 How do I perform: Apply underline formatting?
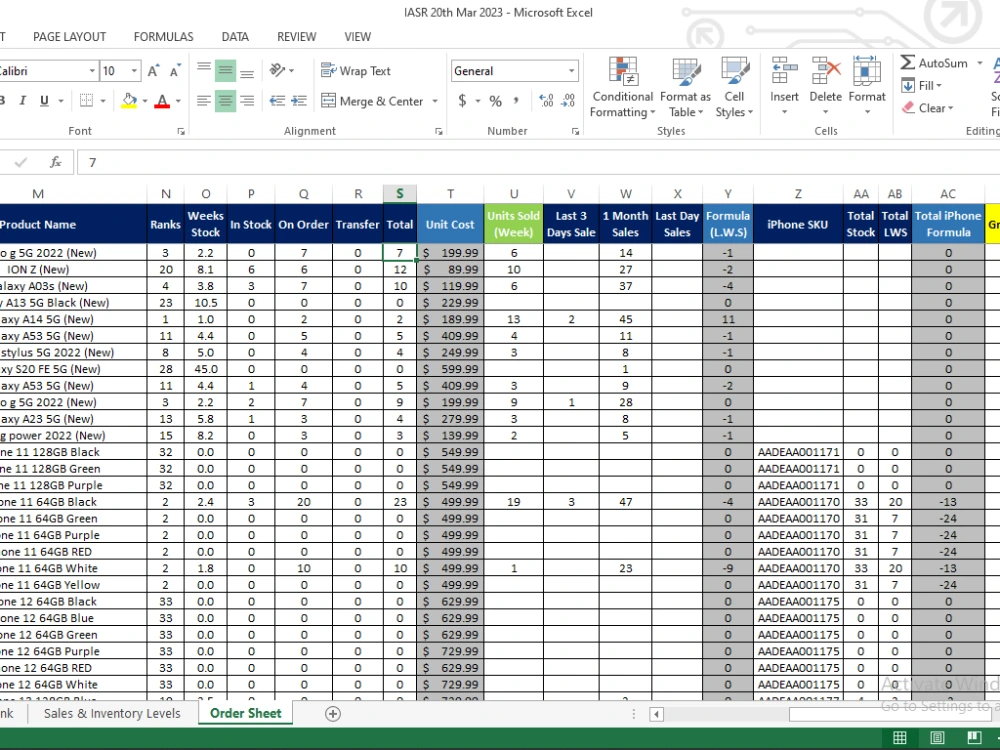click(44, 101)
